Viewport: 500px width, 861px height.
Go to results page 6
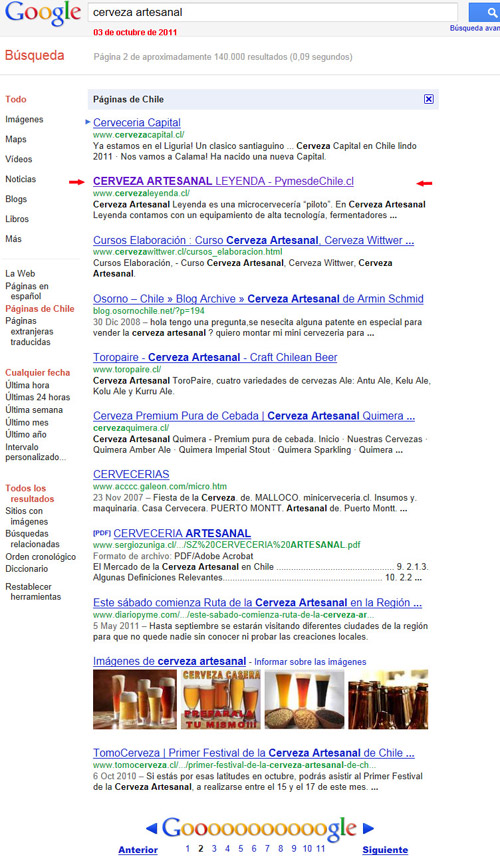coord(254,849)
